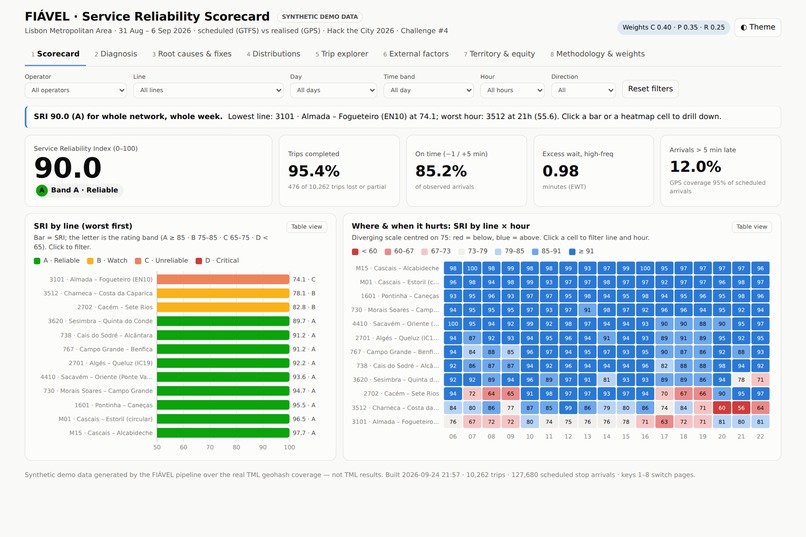Viewport: 806px width, 537px height.
Task: Click the '74.1 · C' bar value label
Action: [x=304, y=280]
